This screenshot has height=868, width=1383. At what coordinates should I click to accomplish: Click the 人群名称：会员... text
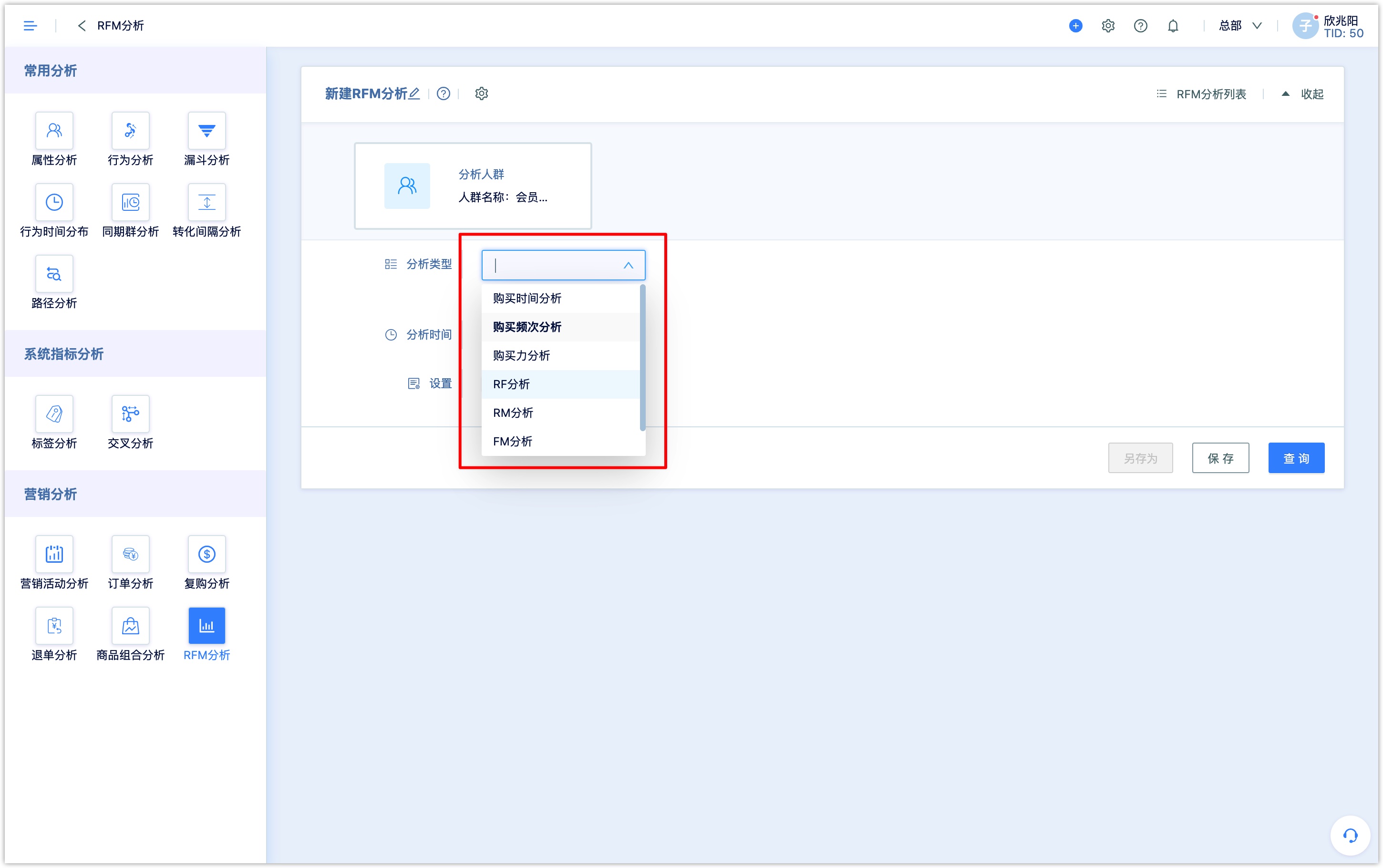[x=503, y=197]
